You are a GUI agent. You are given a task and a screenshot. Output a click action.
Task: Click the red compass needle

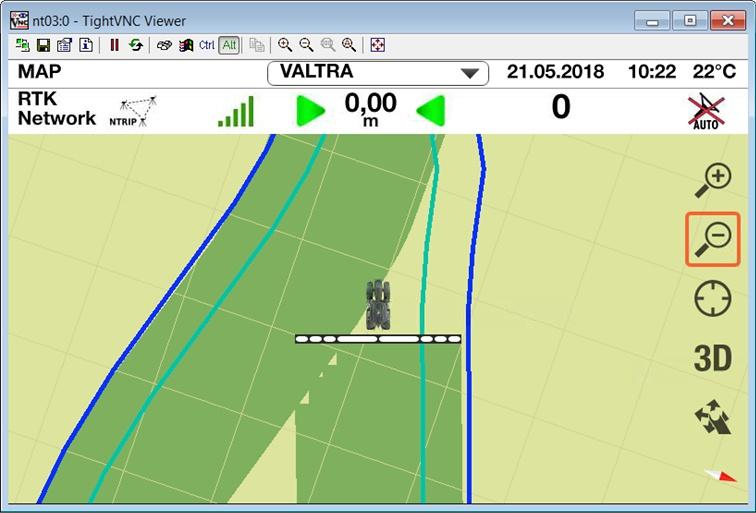pos(721,475)
